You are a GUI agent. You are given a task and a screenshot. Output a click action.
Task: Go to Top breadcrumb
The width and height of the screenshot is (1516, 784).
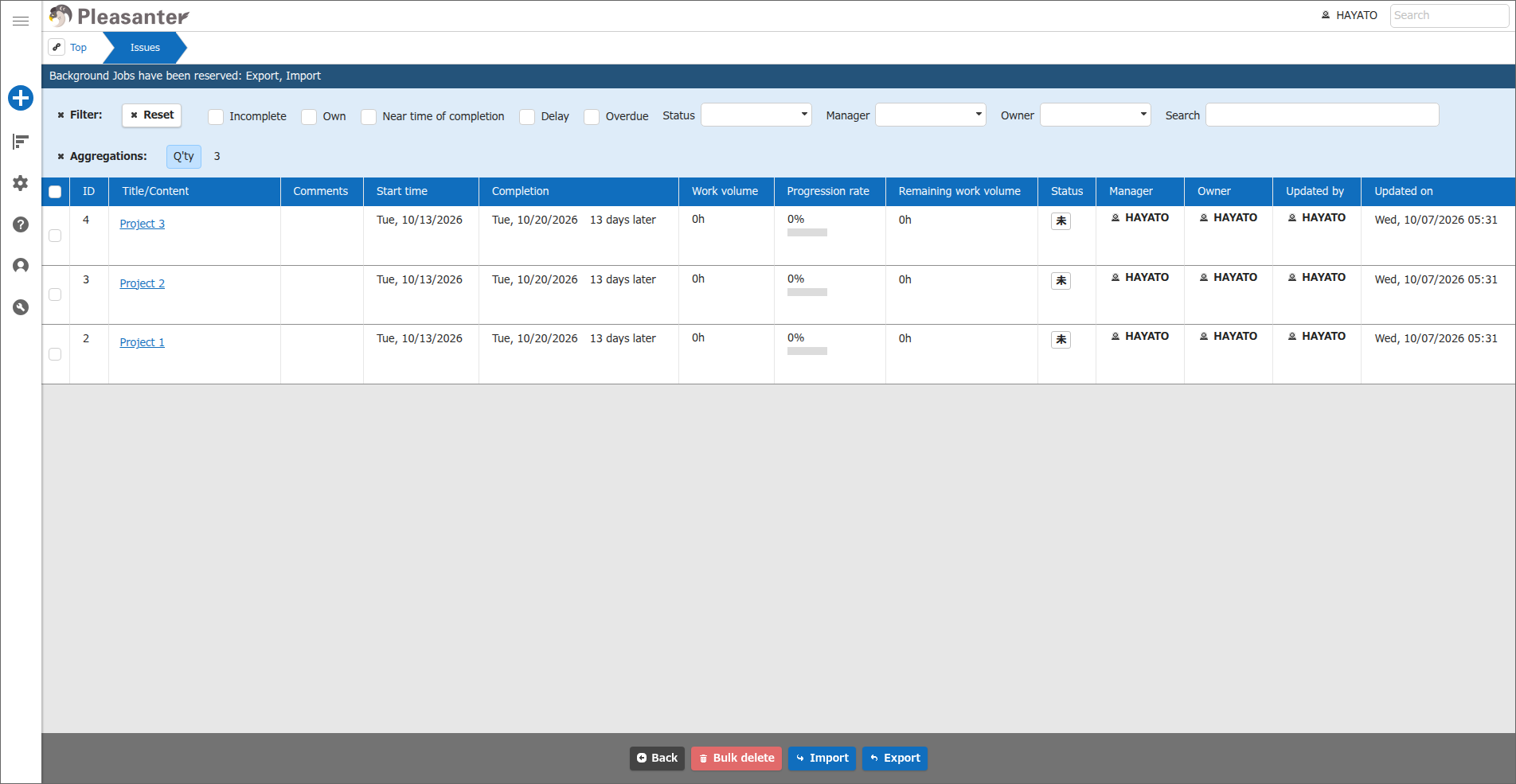coord(78,48)
